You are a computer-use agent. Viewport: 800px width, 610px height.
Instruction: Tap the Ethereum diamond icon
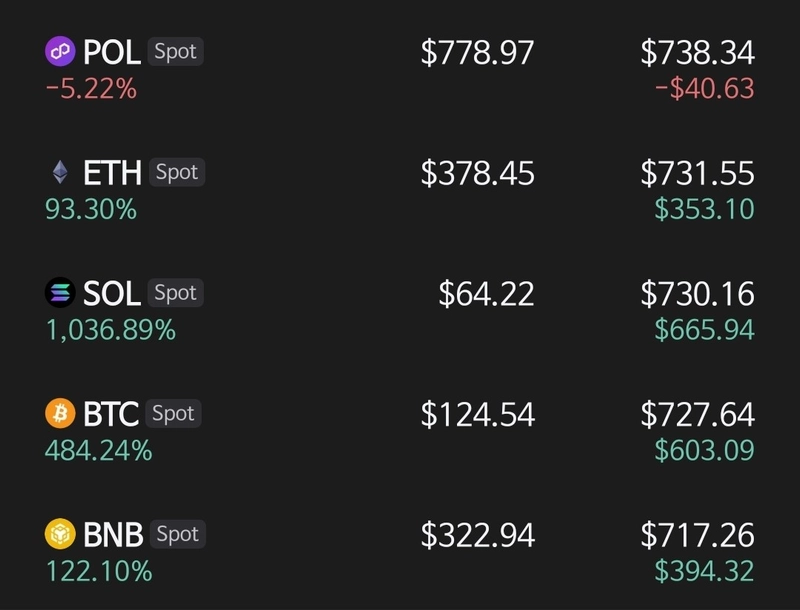[60, 172]
